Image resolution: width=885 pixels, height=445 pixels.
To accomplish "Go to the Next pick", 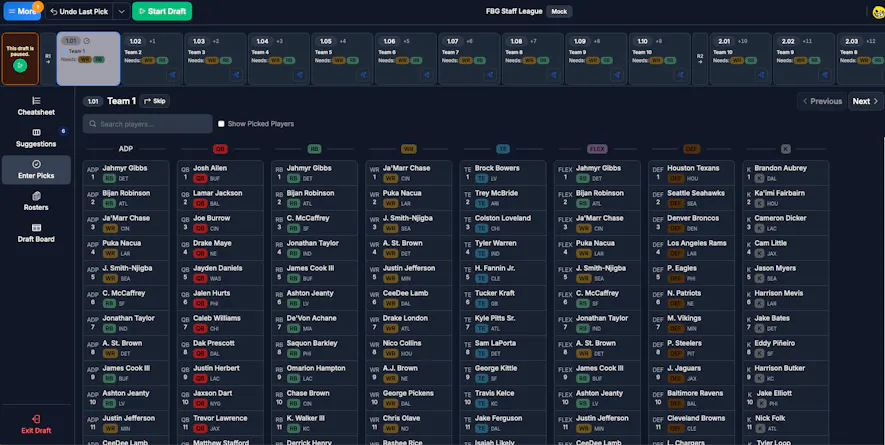I will pos(866,101).
